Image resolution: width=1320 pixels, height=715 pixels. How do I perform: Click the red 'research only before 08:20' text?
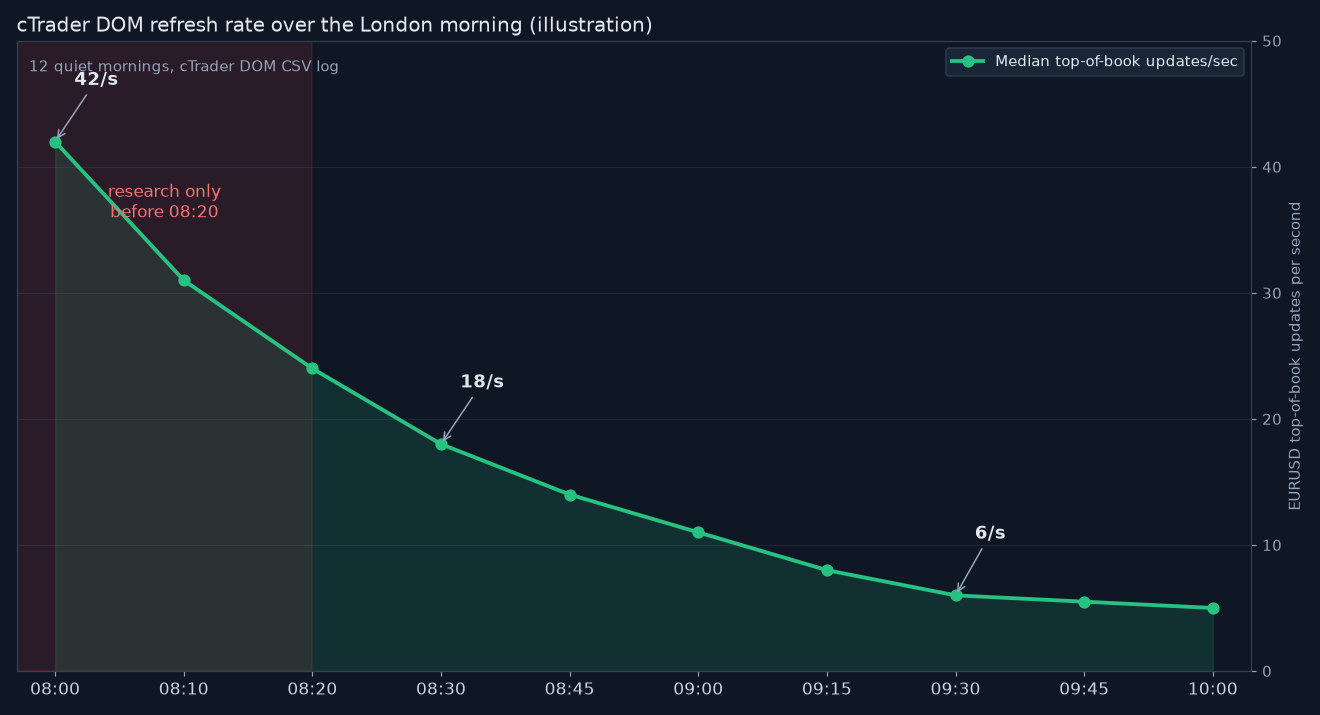164,201
